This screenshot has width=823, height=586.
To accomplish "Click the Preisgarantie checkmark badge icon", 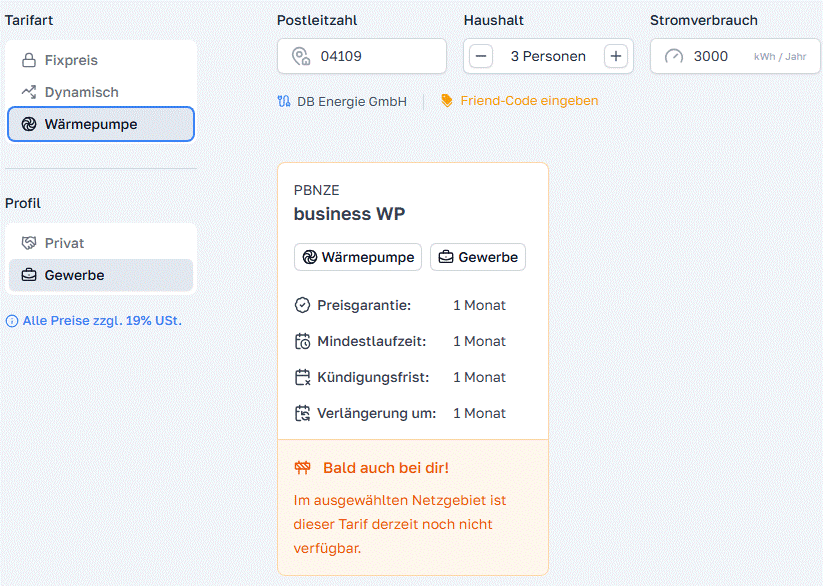I will 303,305.
